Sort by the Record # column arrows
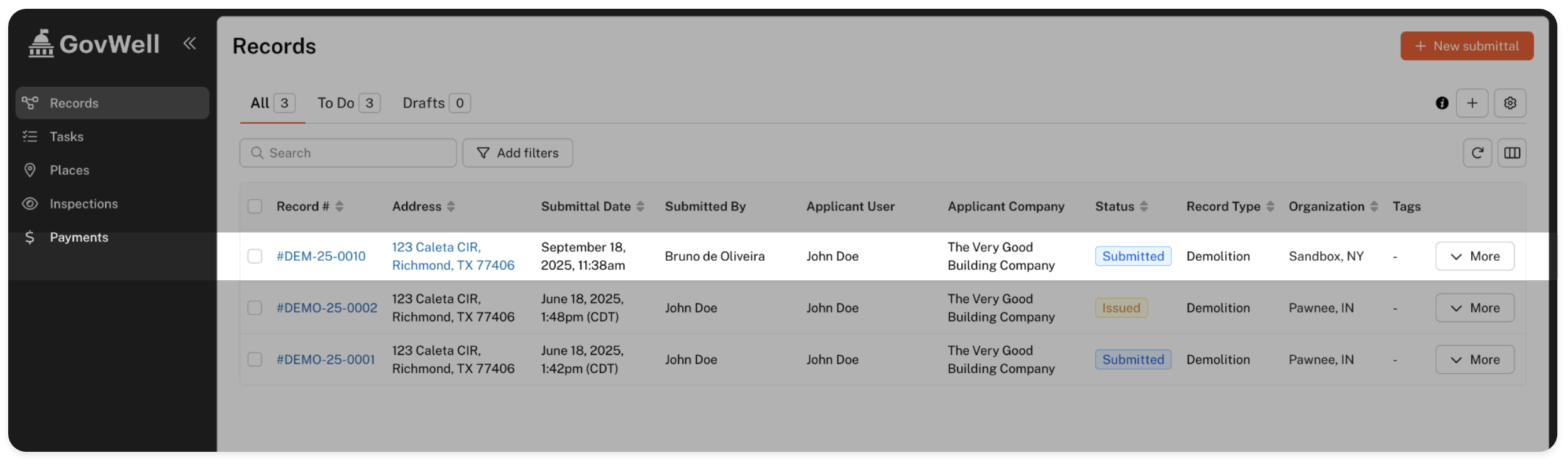The width and height of the screenshot is (1568, 465). pos(340,207)
